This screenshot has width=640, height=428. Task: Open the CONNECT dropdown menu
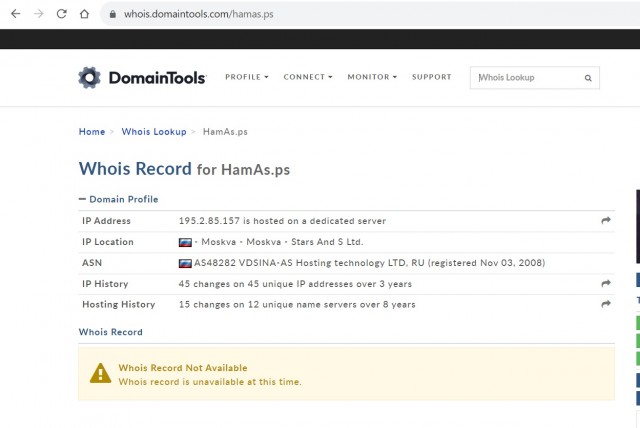tap(308, 77)
